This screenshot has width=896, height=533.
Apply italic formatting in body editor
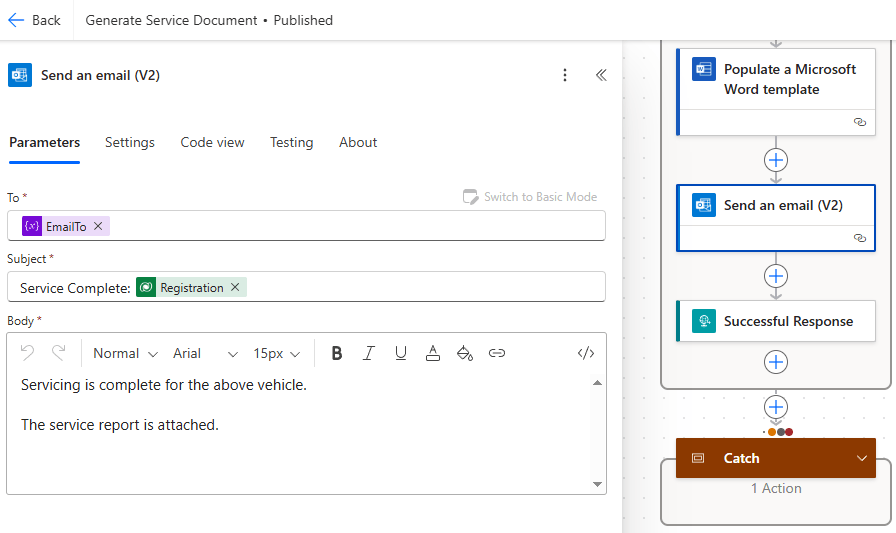(369, 353)
